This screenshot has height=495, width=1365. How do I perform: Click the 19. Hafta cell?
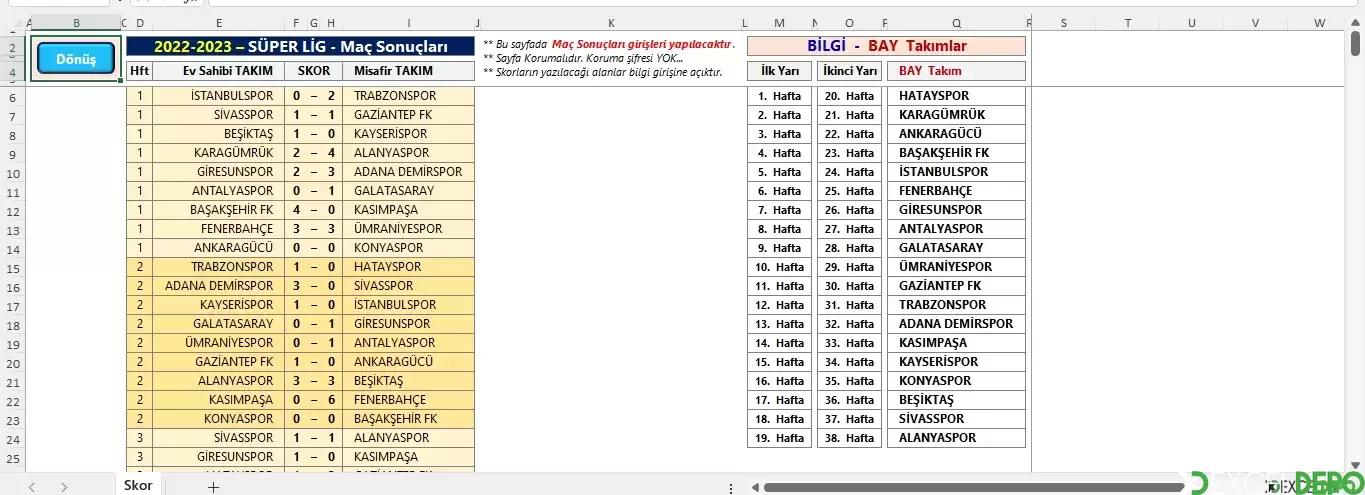(x=780, y=438)
